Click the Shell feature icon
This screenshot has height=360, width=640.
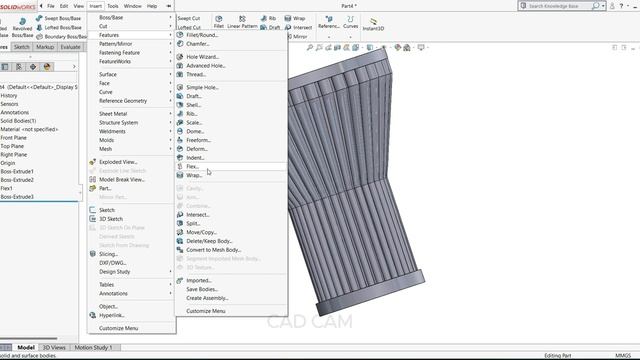[x=180, y=105]
